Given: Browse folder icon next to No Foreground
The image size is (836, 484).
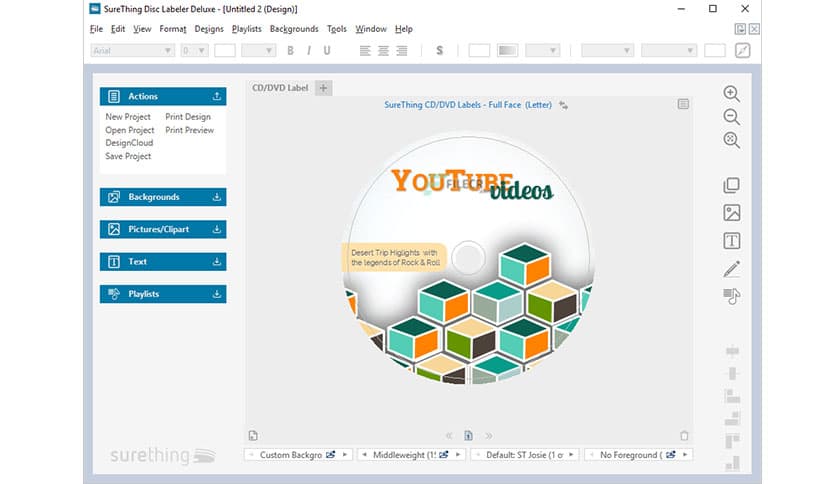Looking at the screenshot, I should pyautogui.click(x=671, y=455).
